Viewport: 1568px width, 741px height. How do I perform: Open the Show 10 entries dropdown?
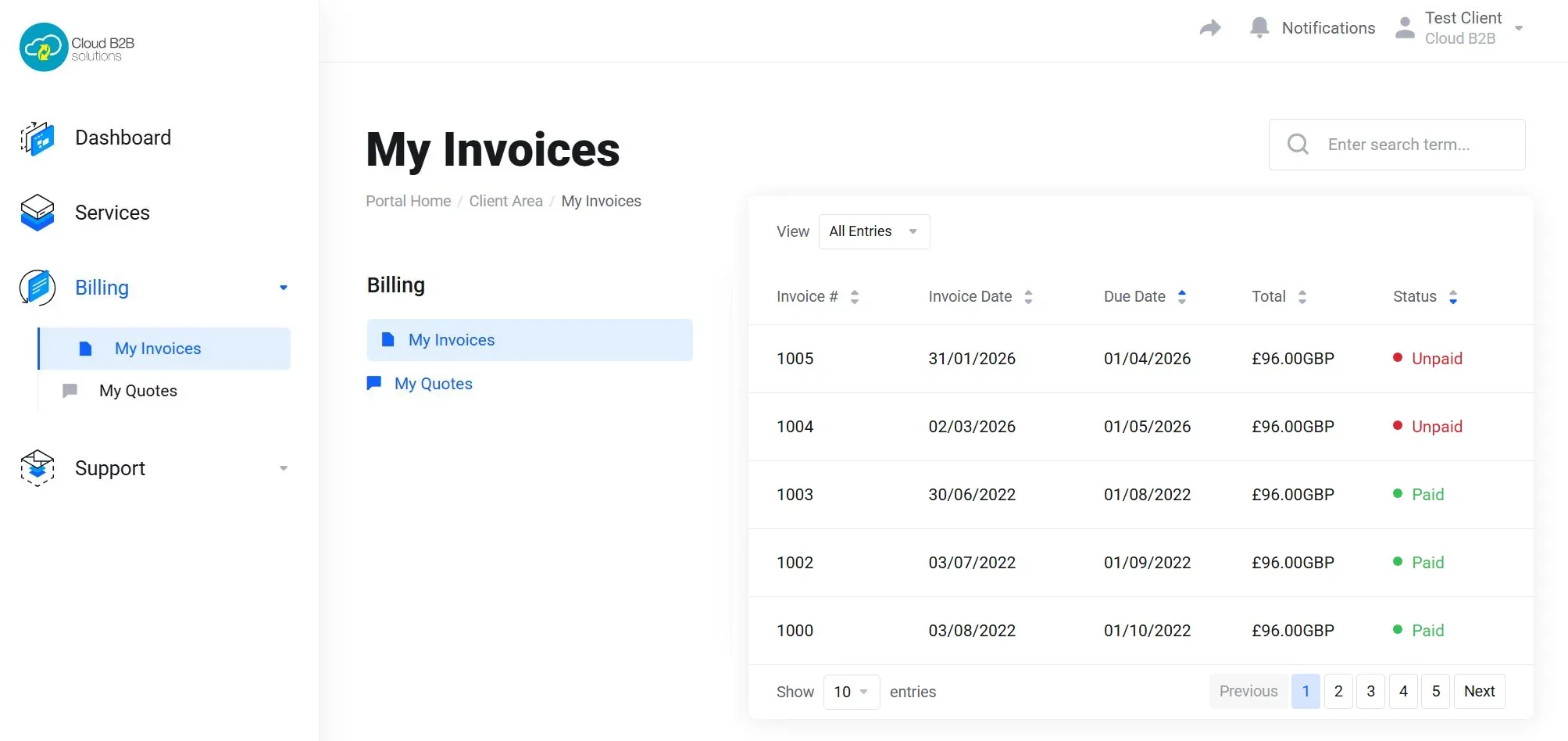pos(852,692)
